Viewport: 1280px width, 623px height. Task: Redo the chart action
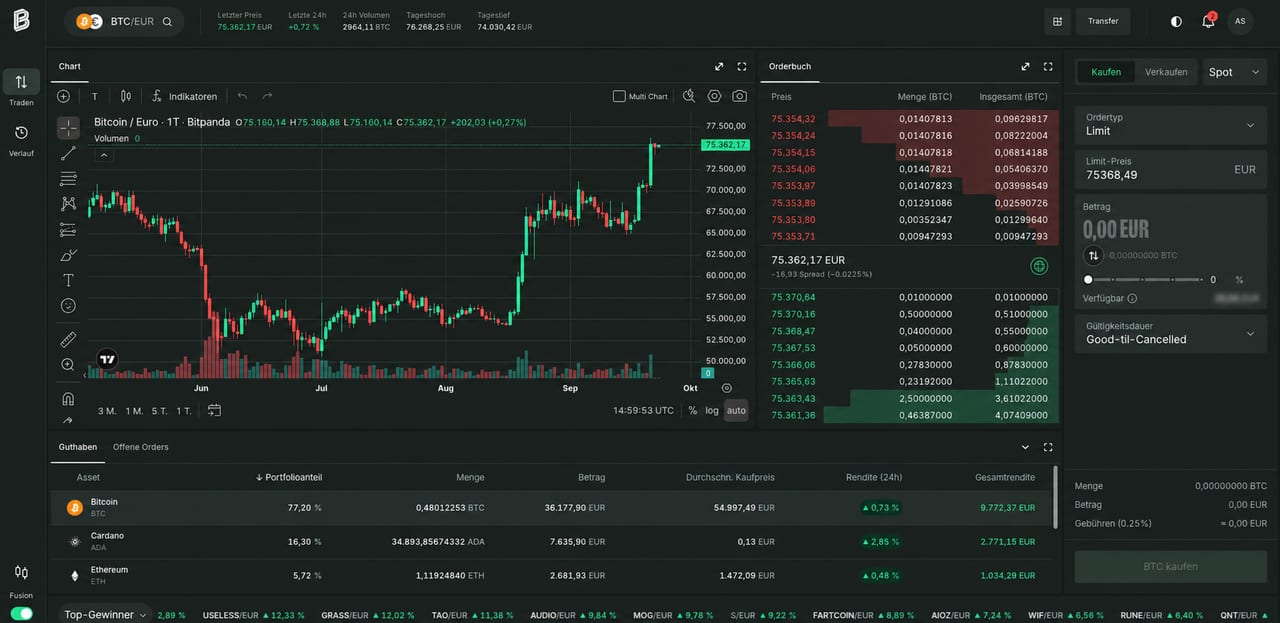[x=267, y=96]
